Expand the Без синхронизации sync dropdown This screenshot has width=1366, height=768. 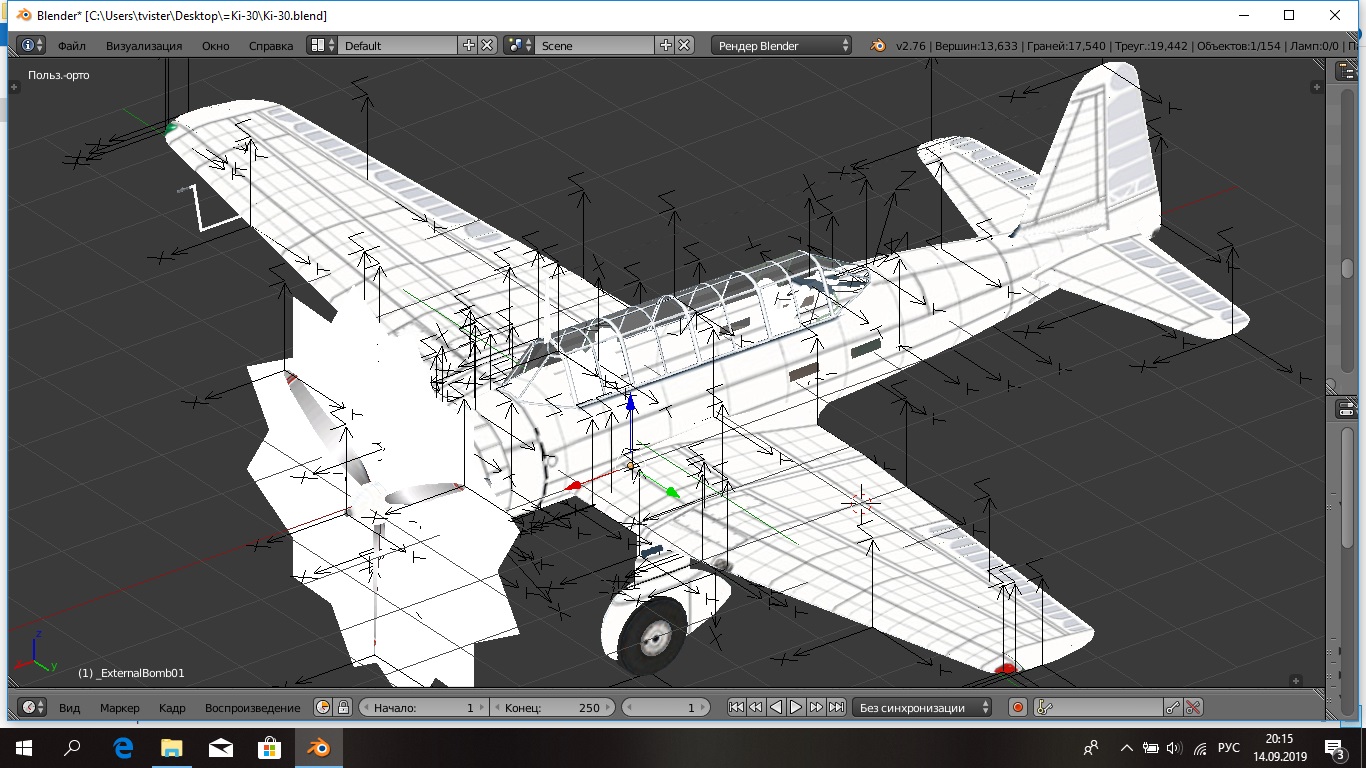[920, 707]
